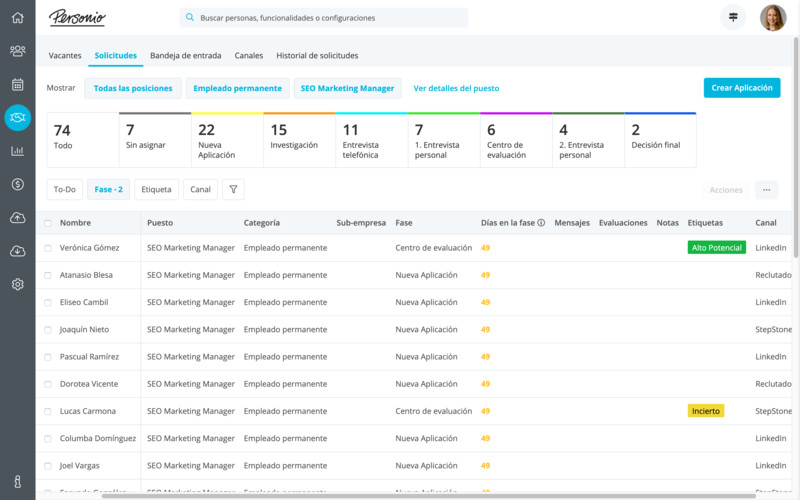The image size is (800, 500).
Task: Click the Crear Aplicación button
Action: (x=741, y=88)
